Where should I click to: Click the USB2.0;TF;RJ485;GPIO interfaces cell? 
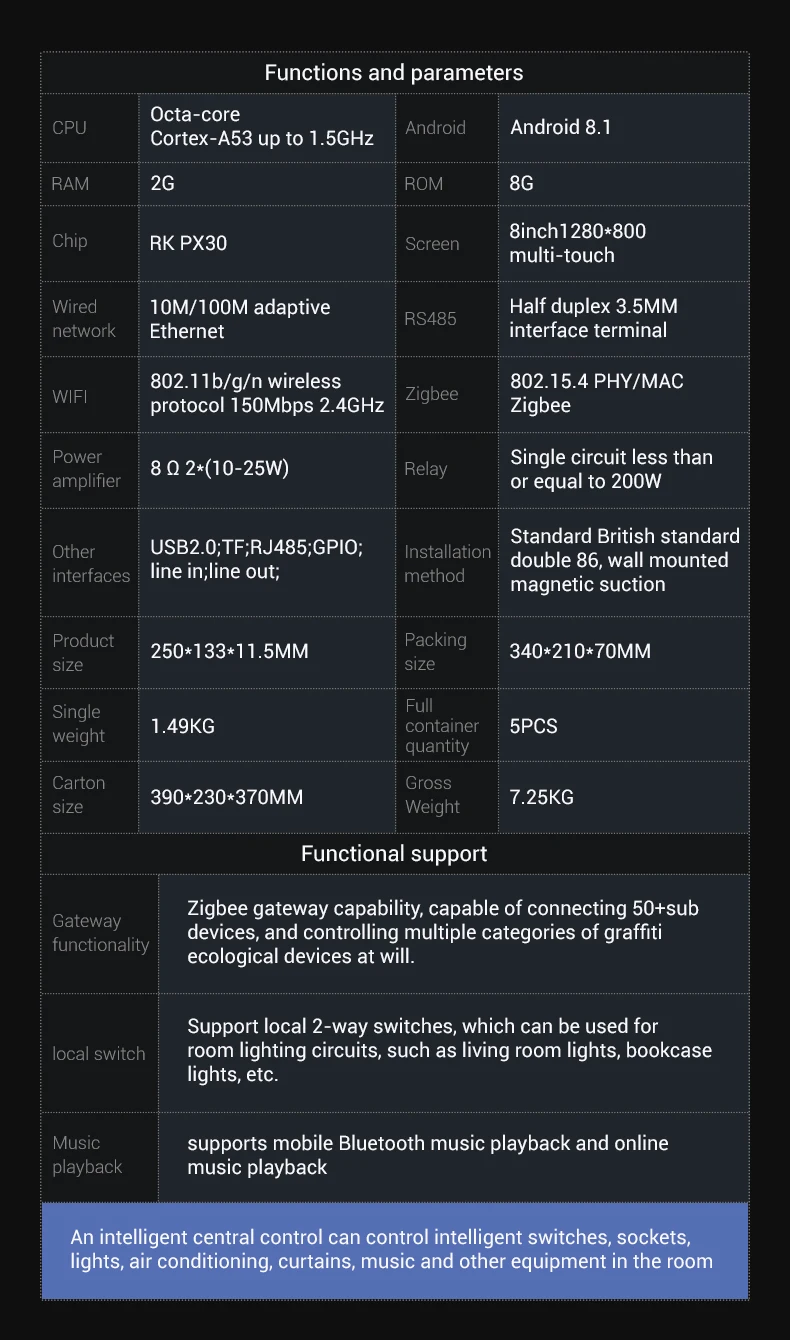click(257, 560)
